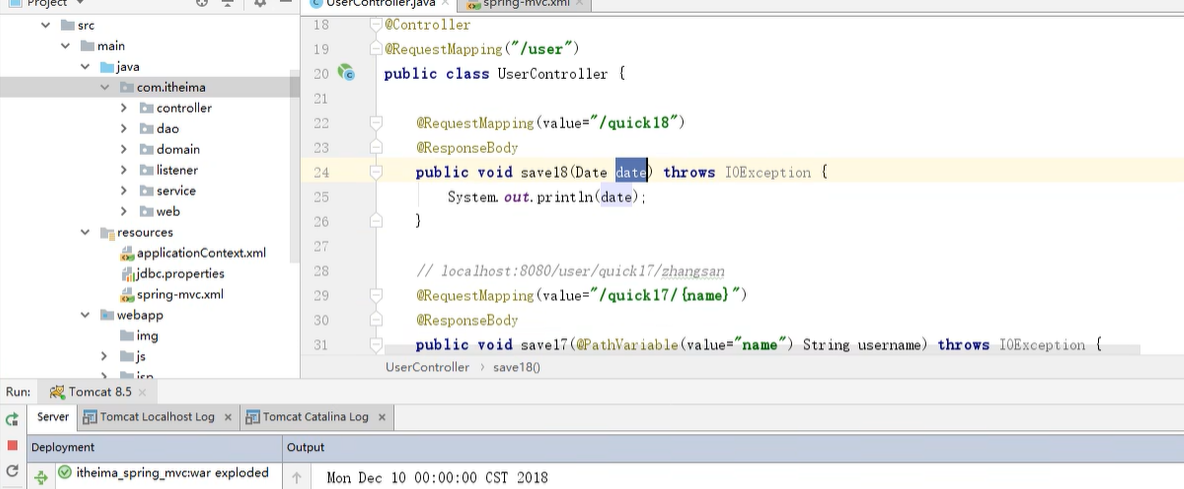Toggle fold marker on line 29
The height and width of the screenshot is (489, 1184).
tap(375, 294)
